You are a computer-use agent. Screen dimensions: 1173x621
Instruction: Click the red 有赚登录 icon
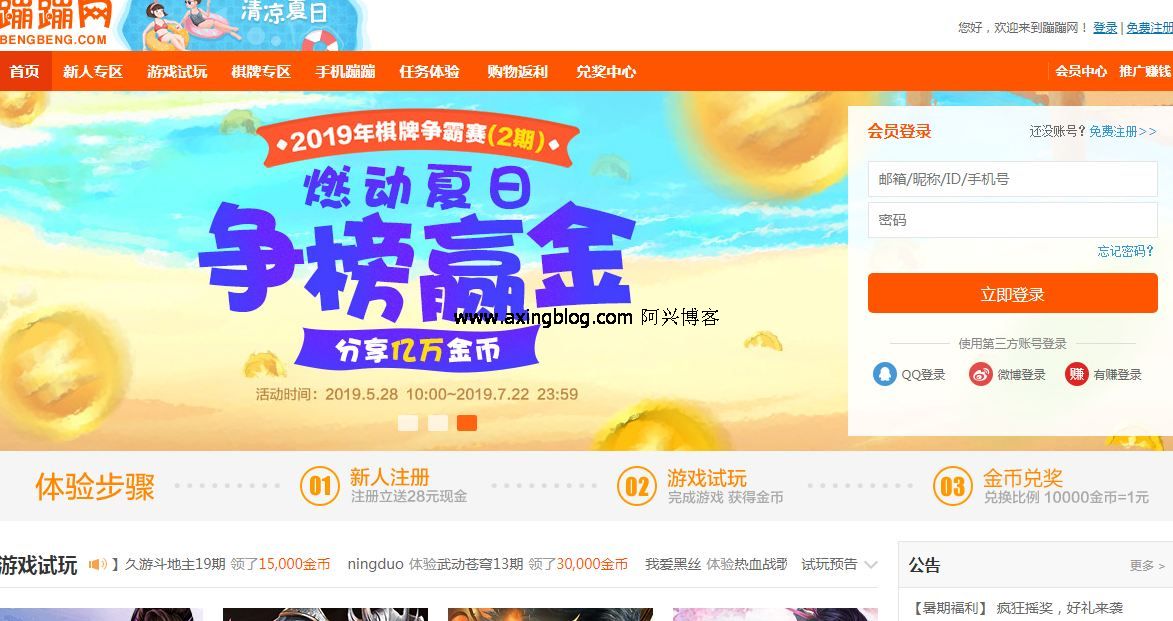coord(1076,374)
